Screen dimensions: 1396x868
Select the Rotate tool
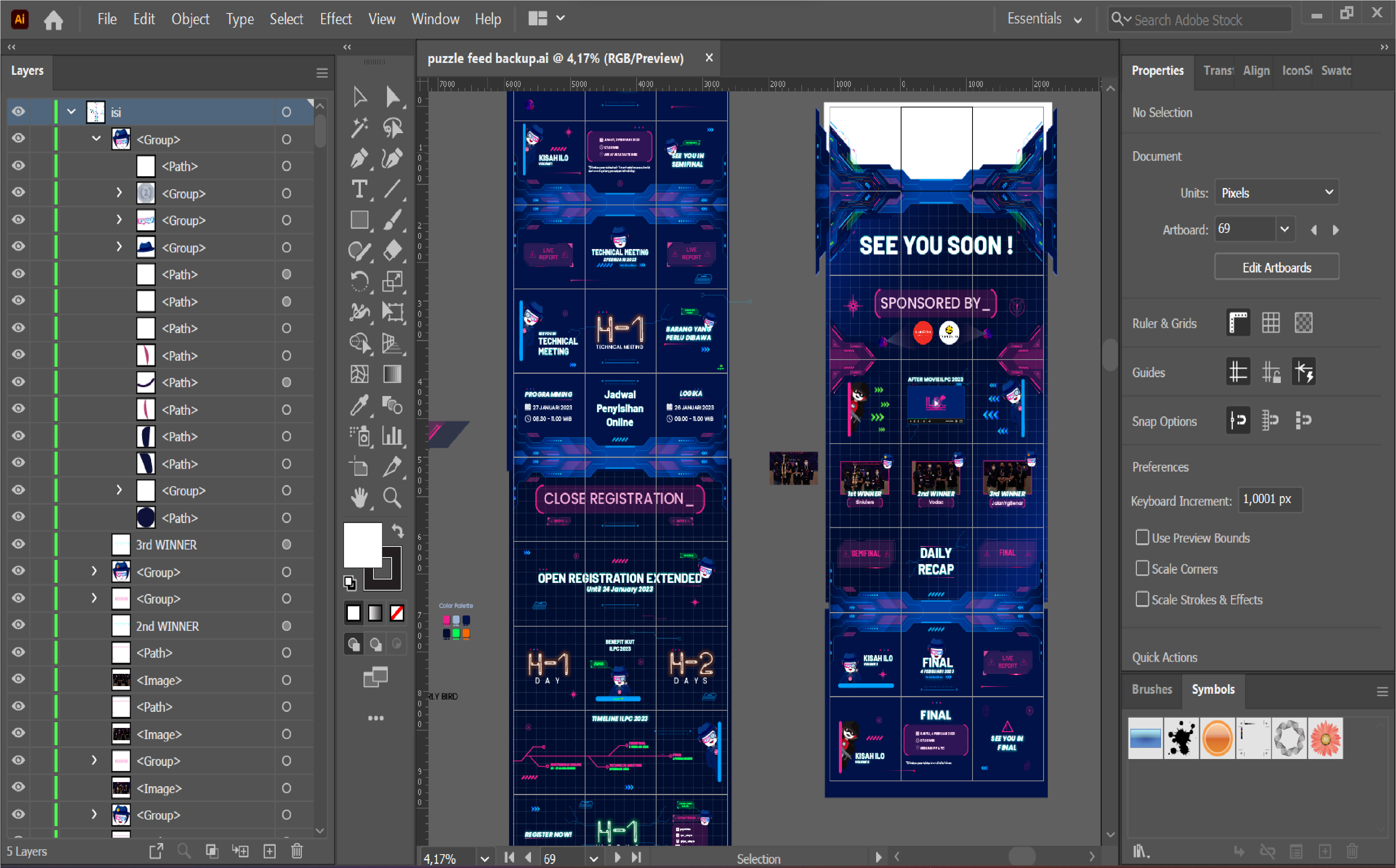(360, 281)
